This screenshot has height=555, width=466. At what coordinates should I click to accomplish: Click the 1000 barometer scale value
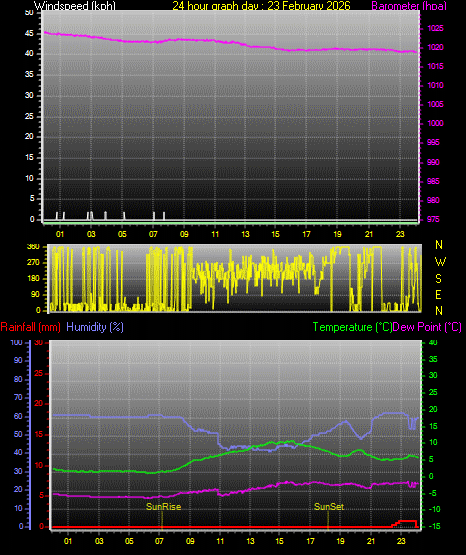435,123
